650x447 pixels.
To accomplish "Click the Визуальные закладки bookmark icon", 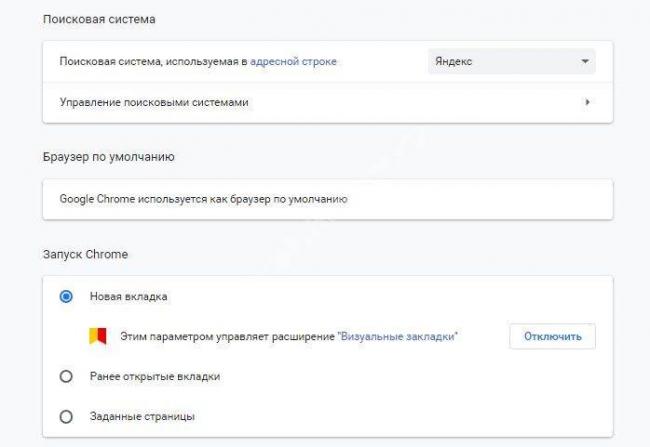I will point(98,336).
